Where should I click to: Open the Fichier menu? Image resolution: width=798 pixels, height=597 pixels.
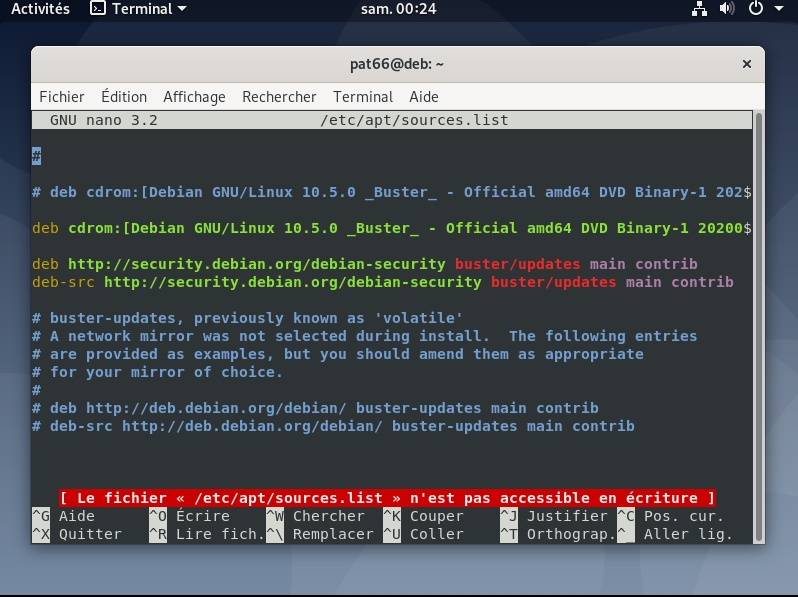tap(62, 97)
